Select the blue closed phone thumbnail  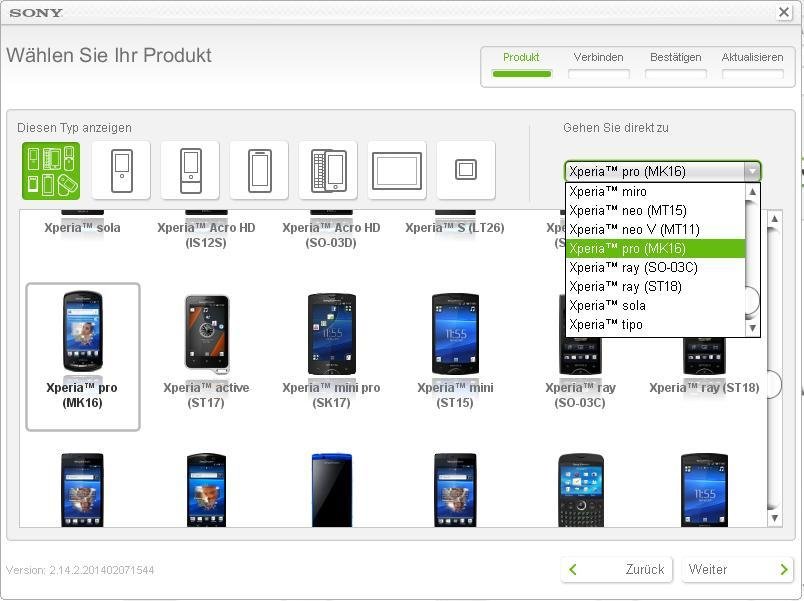coord(332,490)
